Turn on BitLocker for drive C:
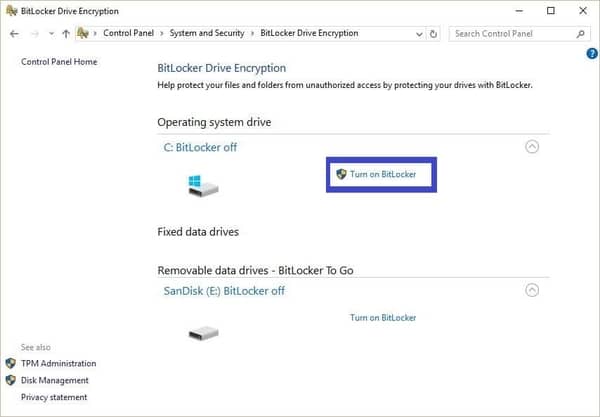Viewport: 600px width, 417px height. click(x=383, y=174)
